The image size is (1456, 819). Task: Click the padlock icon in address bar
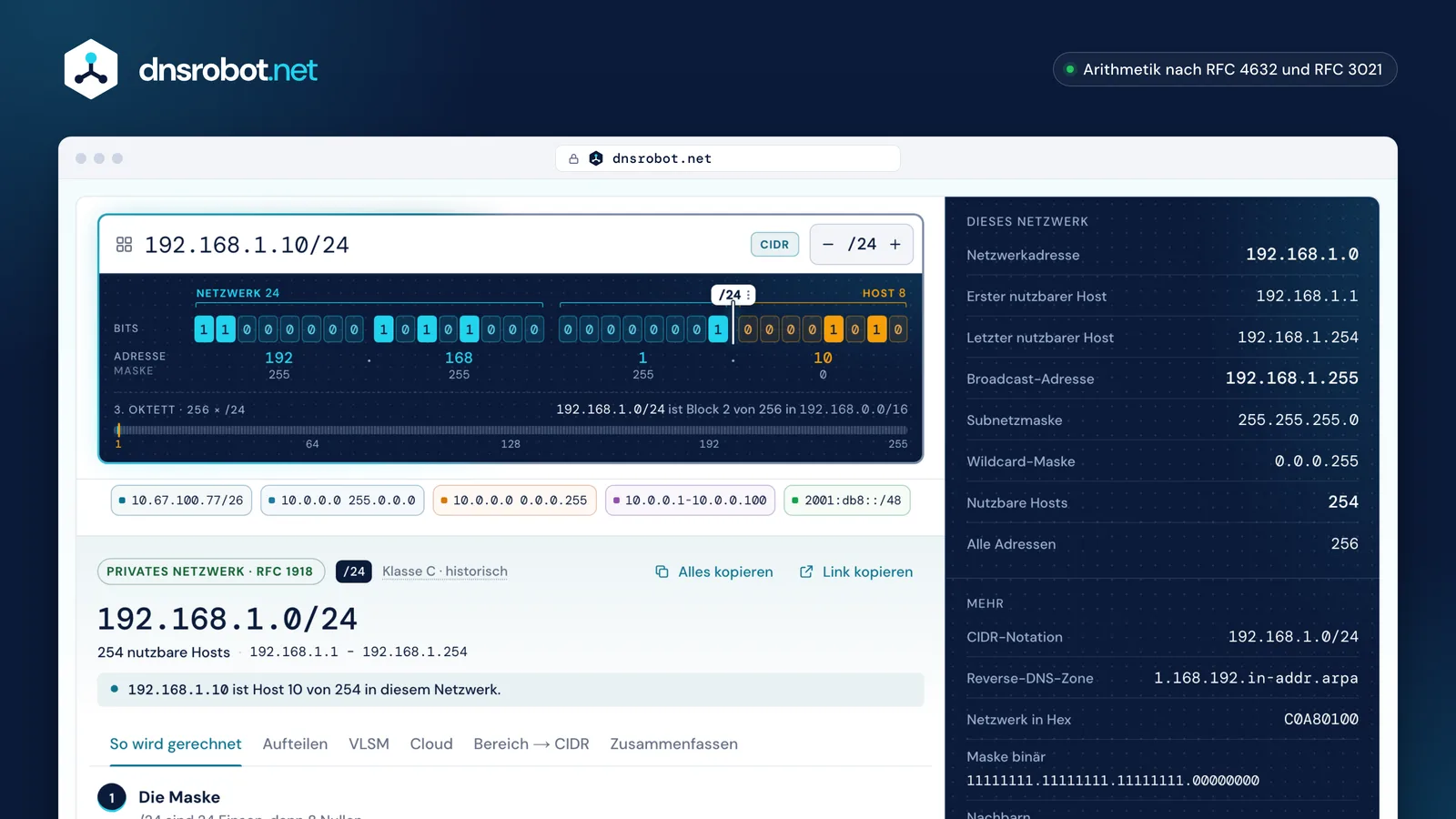[x=573, y=158]
